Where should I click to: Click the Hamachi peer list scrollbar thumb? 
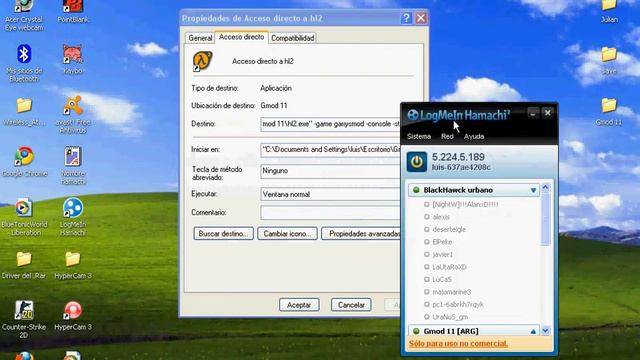546,220
